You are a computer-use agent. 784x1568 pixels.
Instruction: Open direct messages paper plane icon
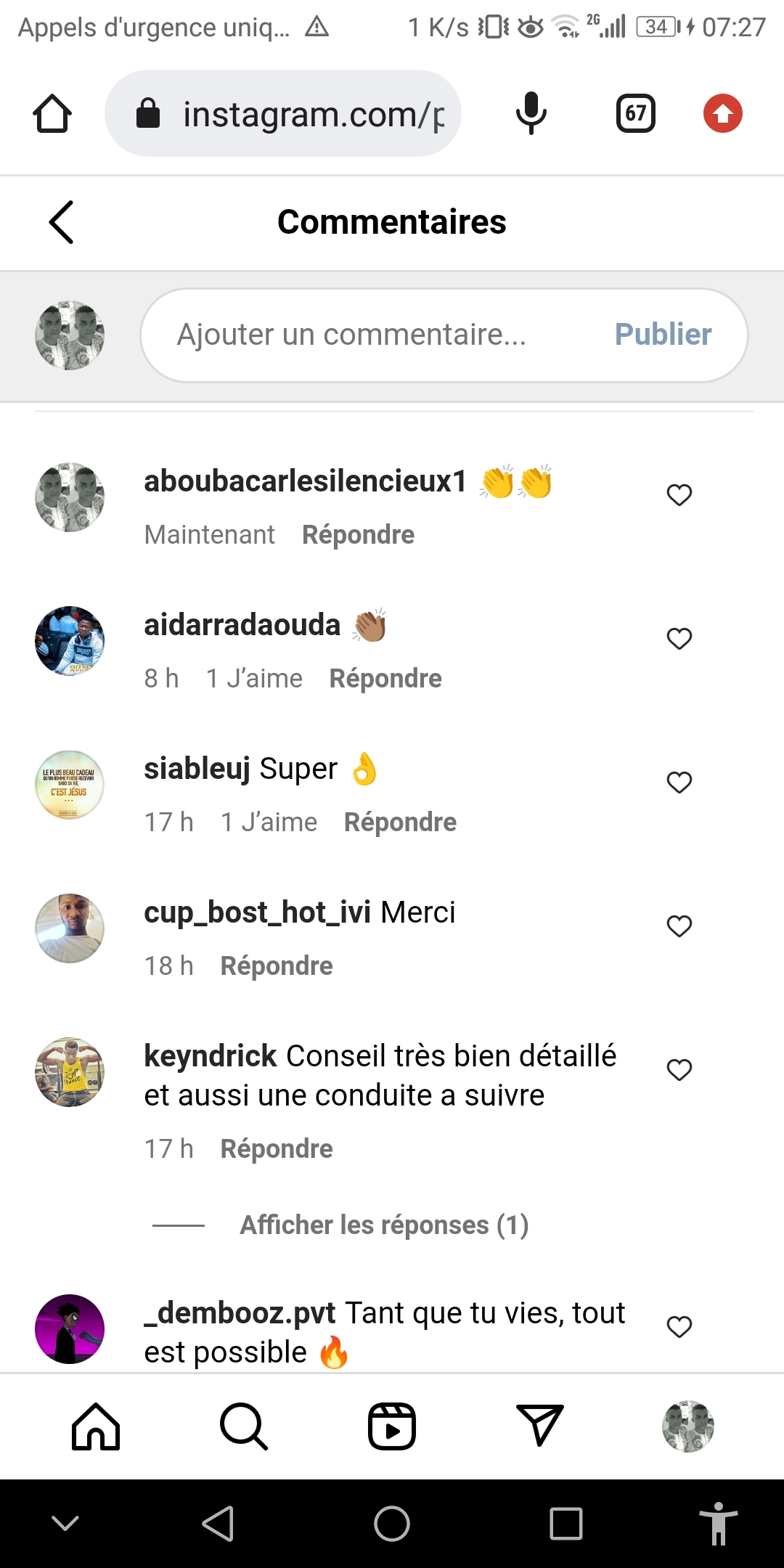click(x=539, y=1425)
